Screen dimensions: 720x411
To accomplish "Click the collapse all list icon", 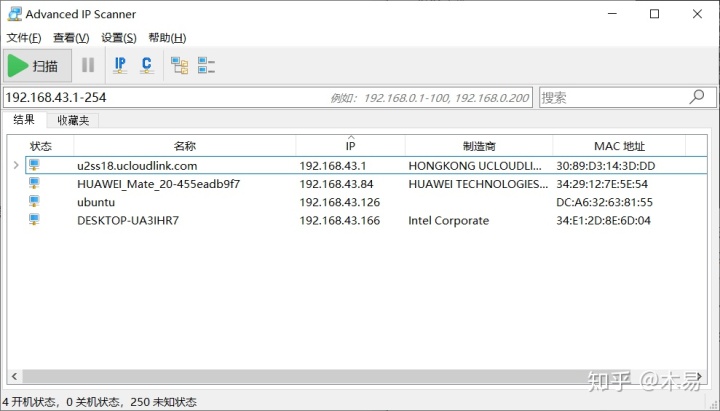I will [x=206, y=65].
